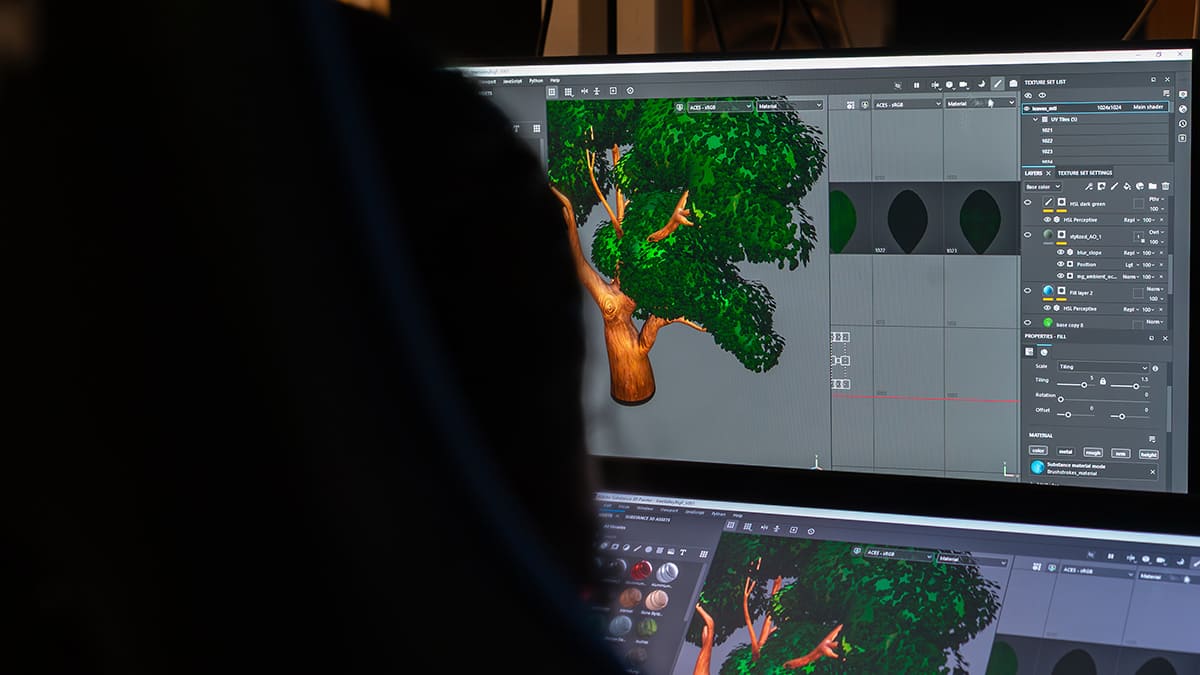Open 3D viewport ACES - sRGB dropdown
Image resolution: width=1200 pixels, height=675 pixels.
click(x=720, y=106)
